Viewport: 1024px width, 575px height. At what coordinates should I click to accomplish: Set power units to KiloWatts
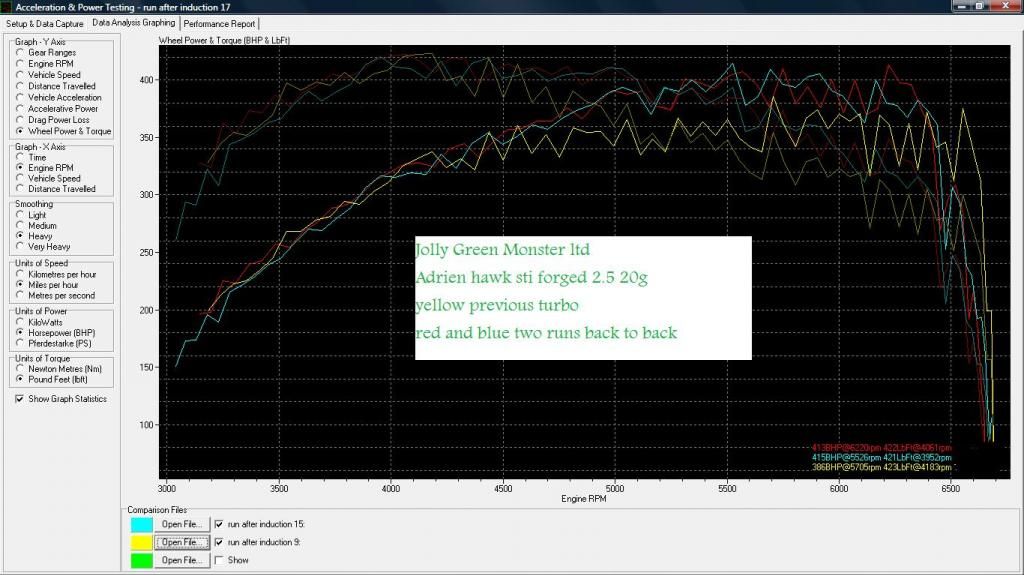pyautogui.click(x=19, y=321)
